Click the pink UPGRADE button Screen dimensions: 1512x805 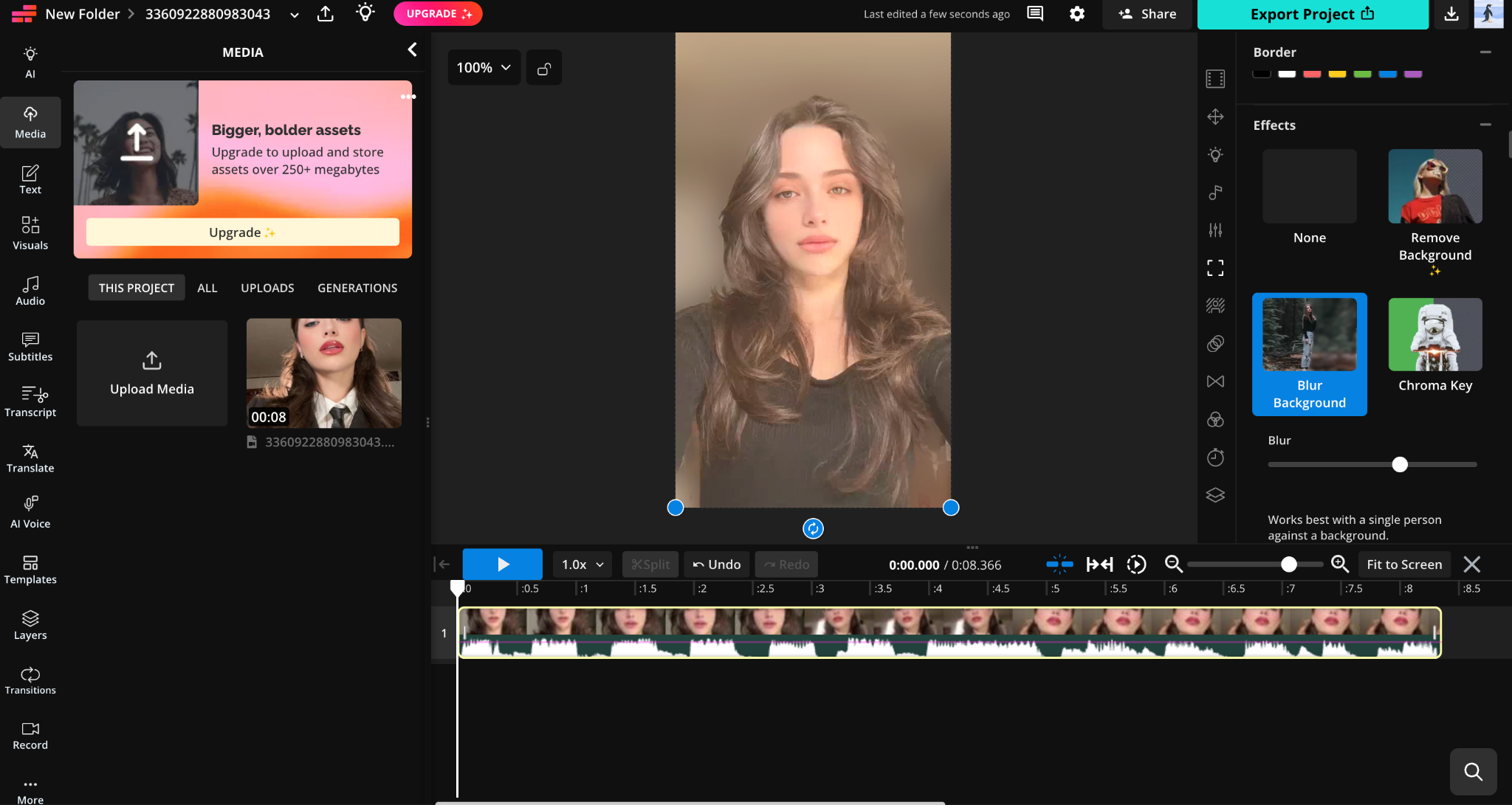click(x=438, y=14)
